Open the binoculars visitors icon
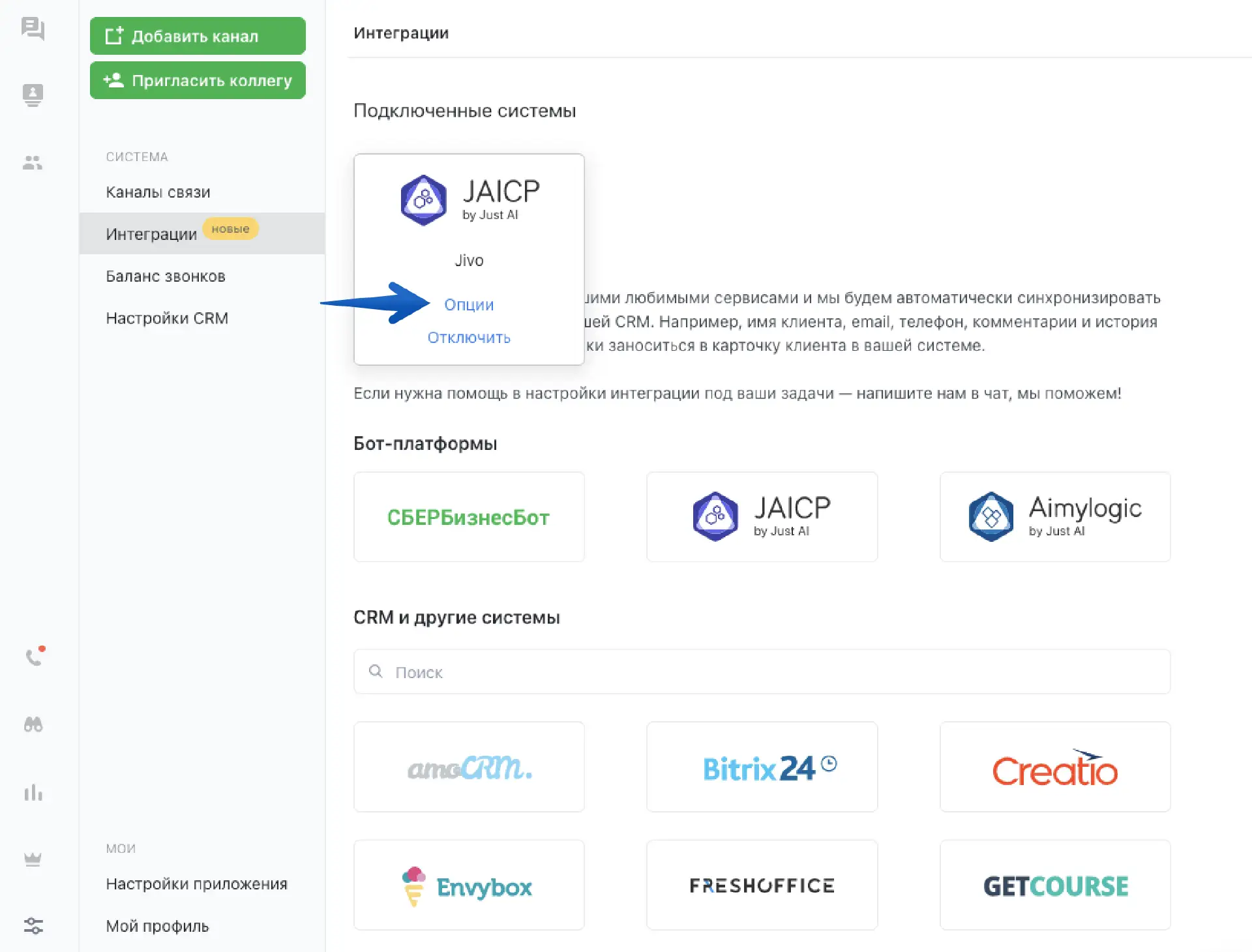1252x952 pixels. (x=33, y=724)
